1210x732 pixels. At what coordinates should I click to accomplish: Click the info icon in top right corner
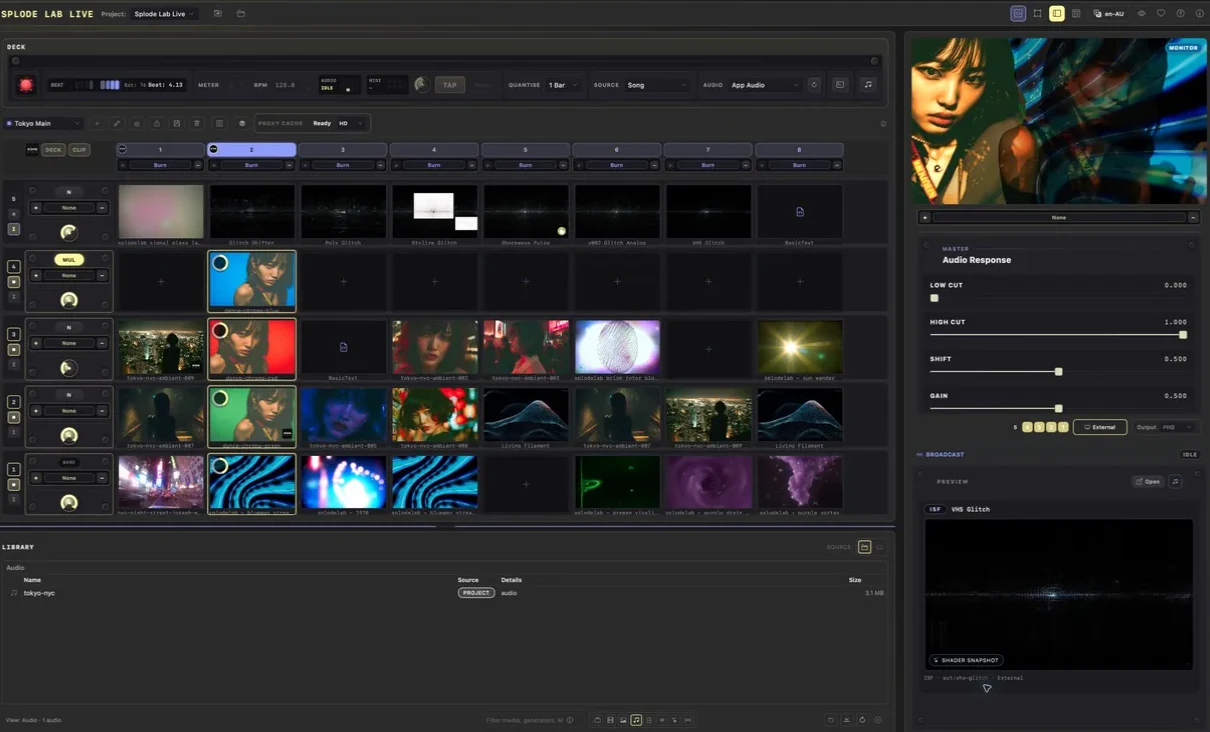pos(1199,14)
